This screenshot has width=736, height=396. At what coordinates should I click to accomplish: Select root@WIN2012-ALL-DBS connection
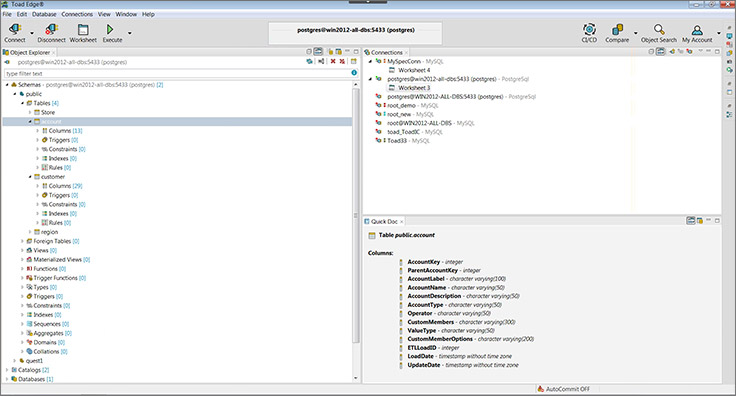[x=430, y=123]
